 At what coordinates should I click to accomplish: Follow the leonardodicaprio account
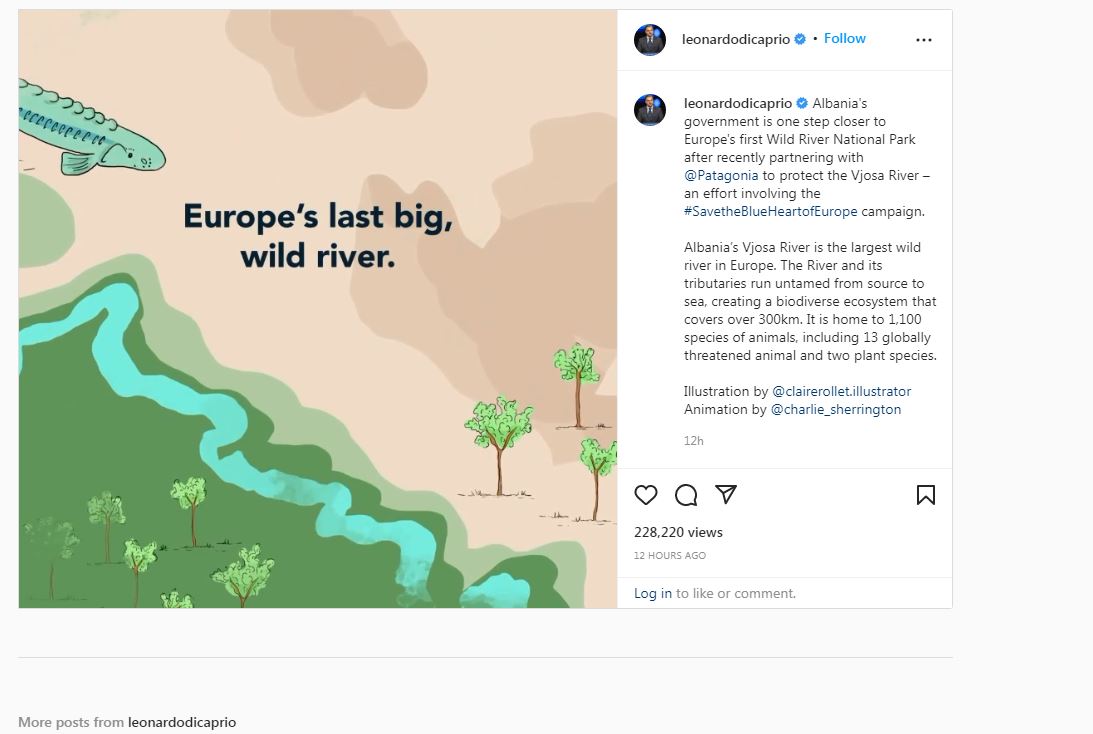coord(845,38)
